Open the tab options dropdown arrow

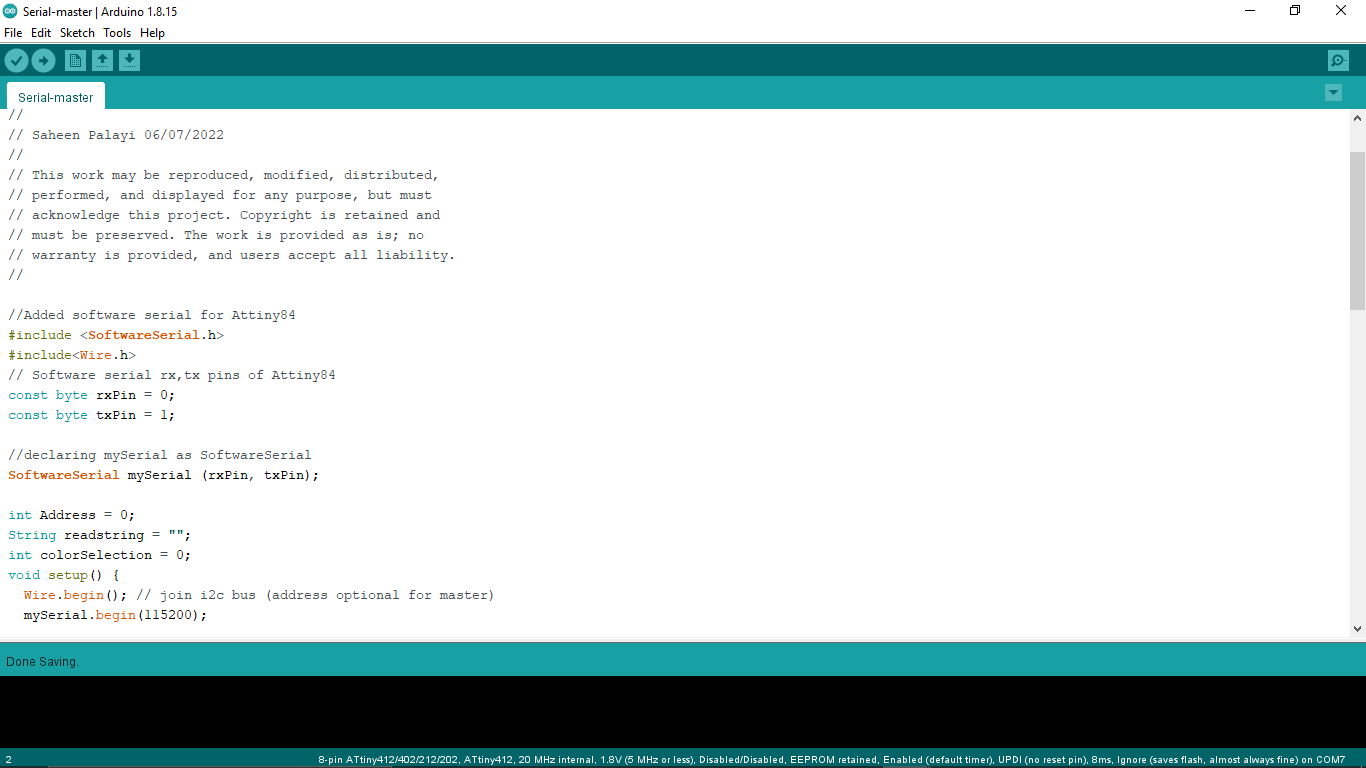click(x=1333, y=93)
